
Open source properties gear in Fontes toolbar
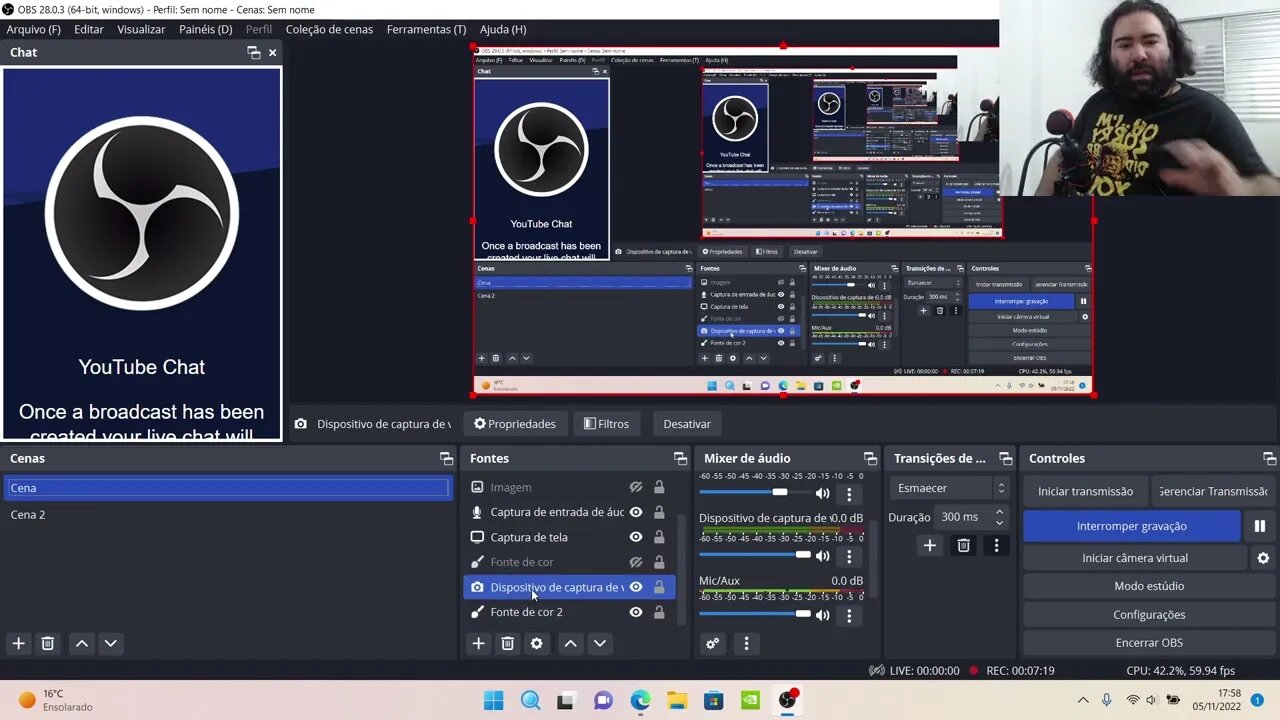click(536, 643)
